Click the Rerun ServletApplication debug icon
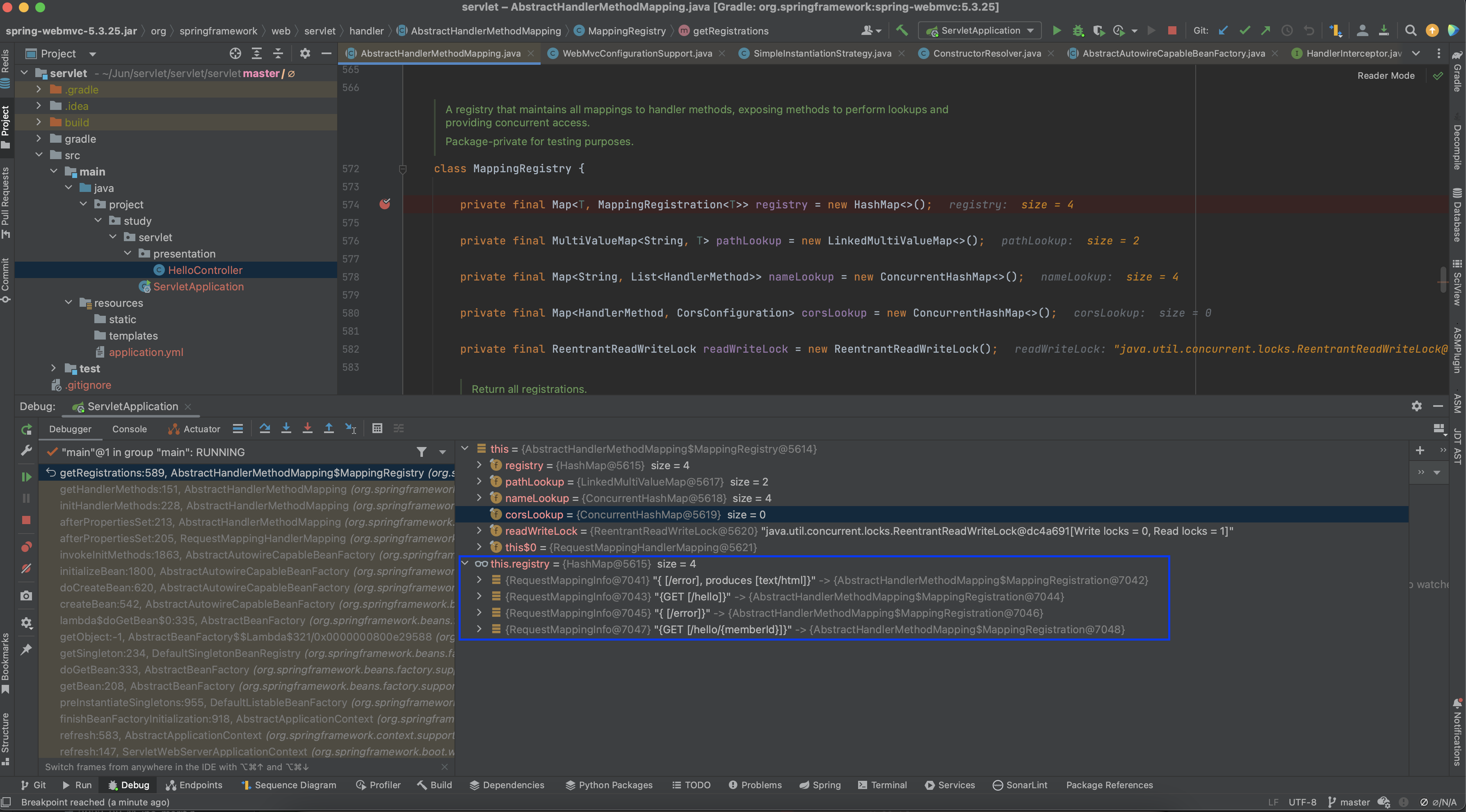The height and width of the screenshot is (812, 1466). (x=26, y=430)
